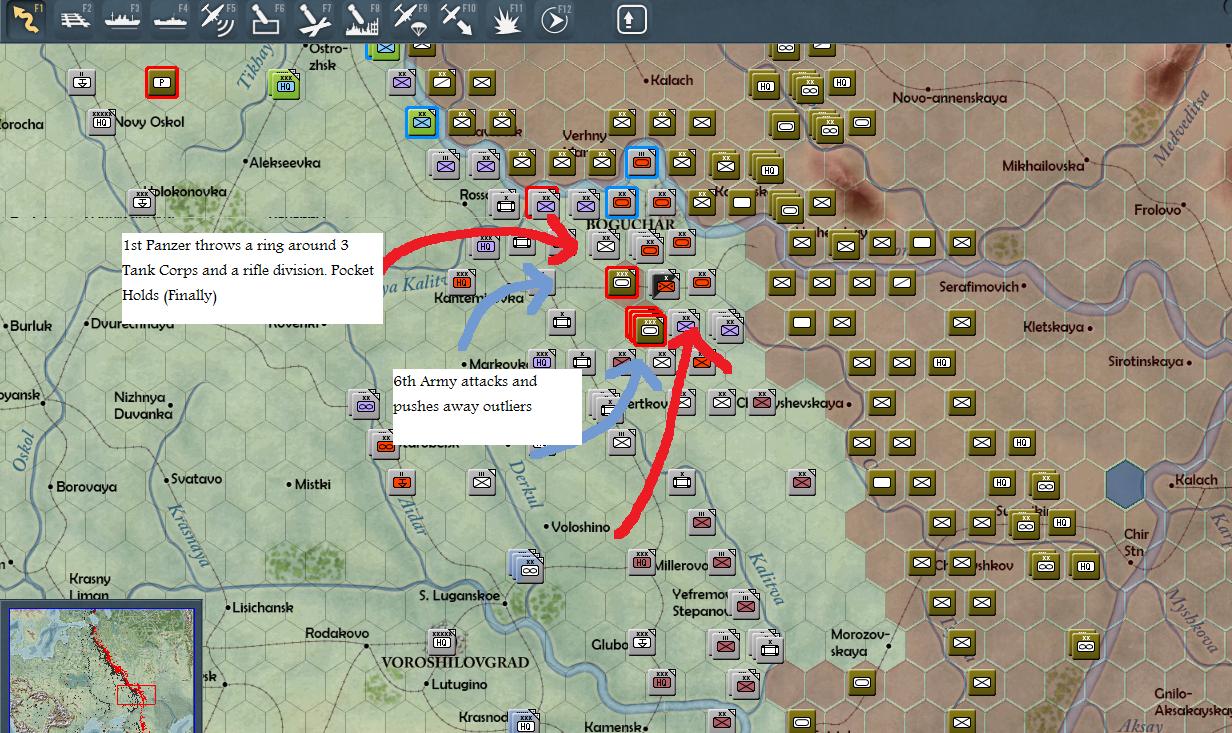The height and width of the screenshot is (733, 1232).
Task: Select the blue-bordered red armor III counter
Action: pos(641,162)
